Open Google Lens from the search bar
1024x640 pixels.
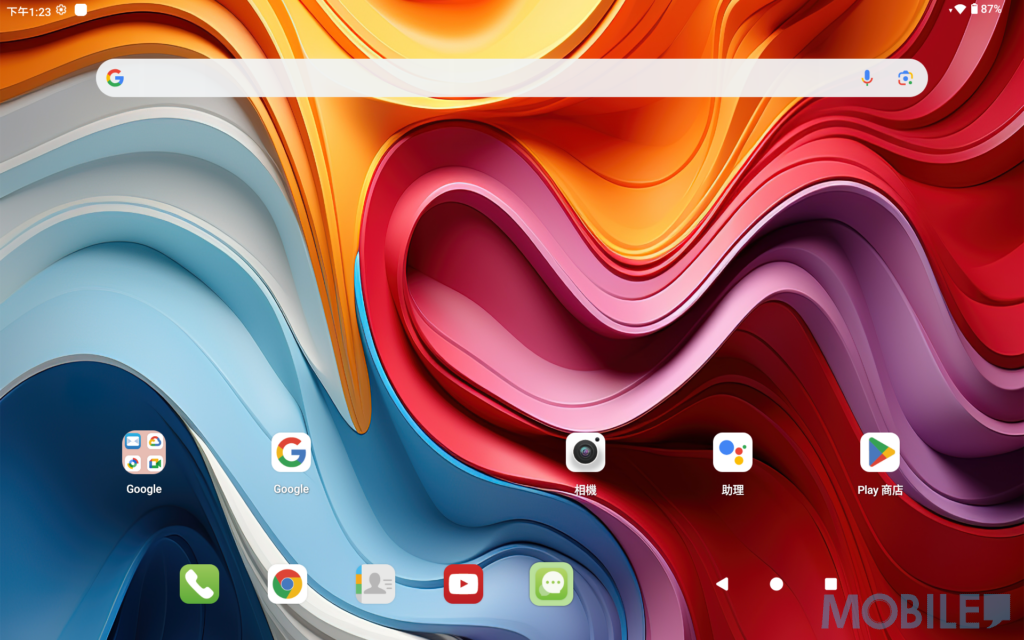pyautogui.click(x=905, y=78)
